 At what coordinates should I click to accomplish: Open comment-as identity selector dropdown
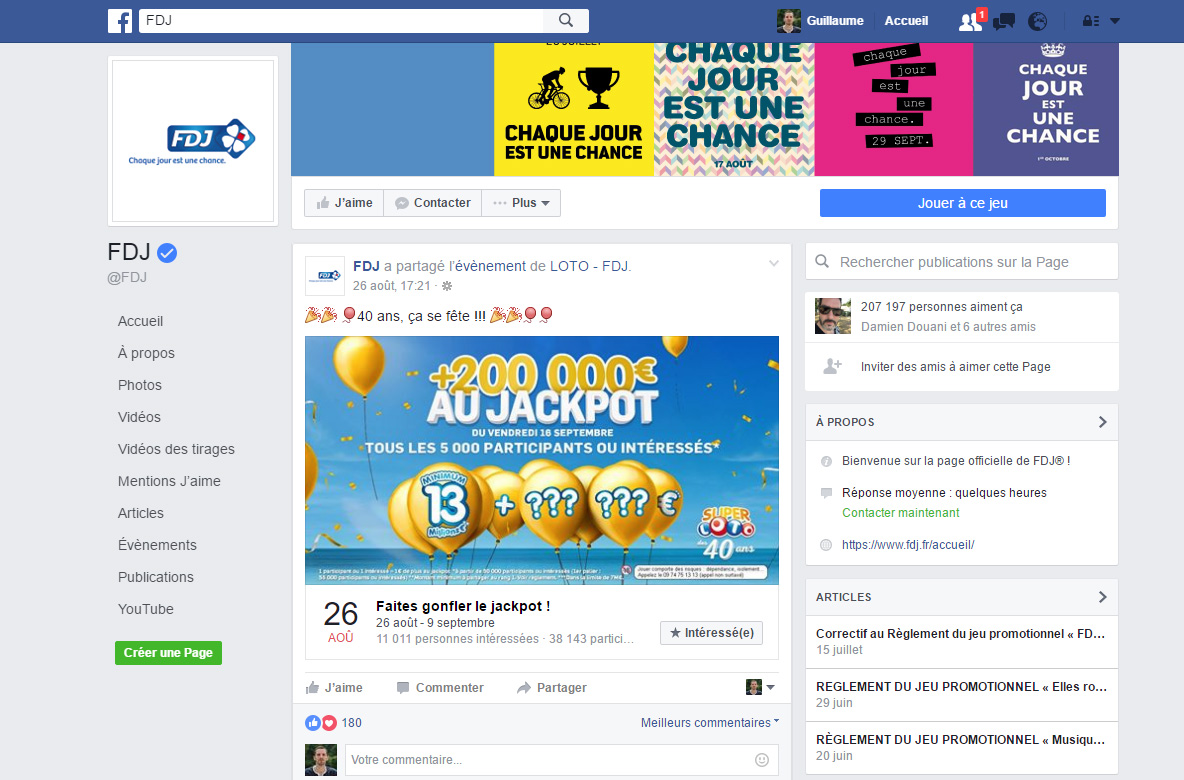[x=760, y=687]
